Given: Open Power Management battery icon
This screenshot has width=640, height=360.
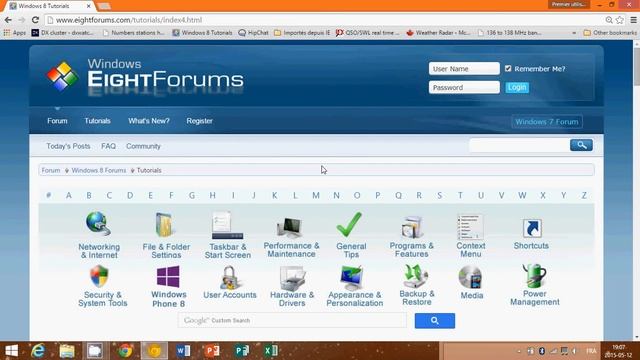Looking at the screenshot, I should click(x=534, y=276).
